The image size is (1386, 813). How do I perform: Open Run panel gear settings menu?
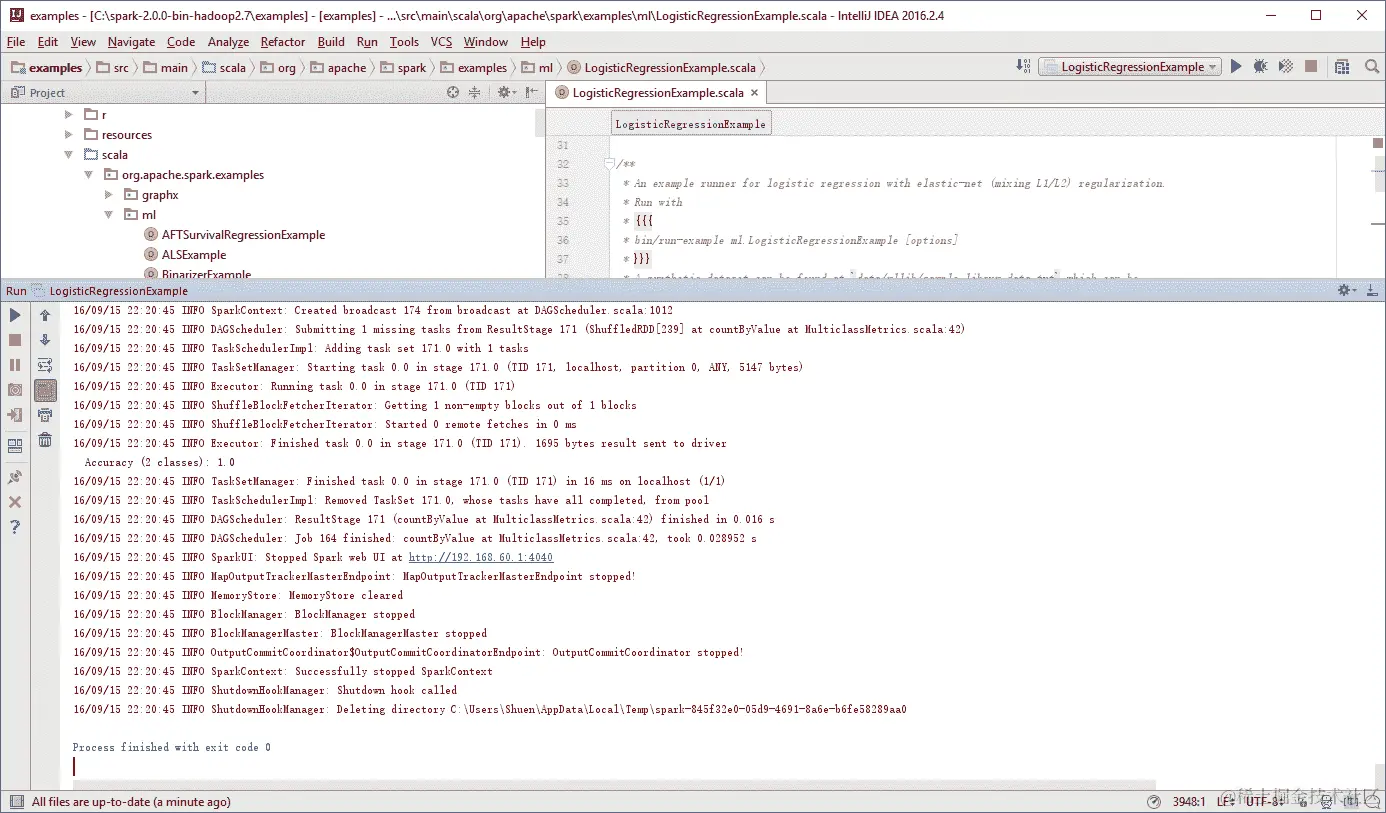[x=1348, y=290]
